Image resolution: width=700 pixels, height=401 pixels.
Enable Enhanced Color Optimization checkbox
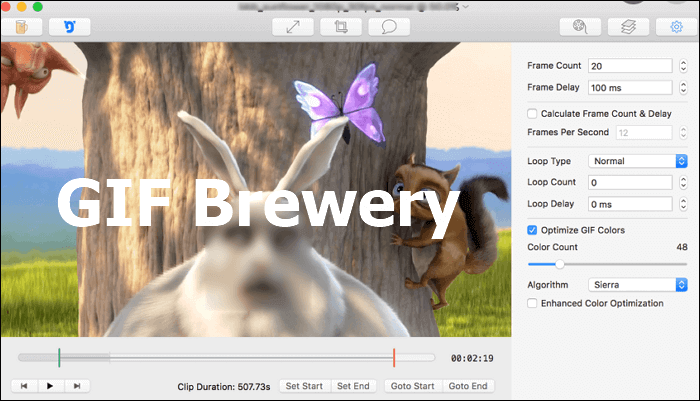point(532,303)
